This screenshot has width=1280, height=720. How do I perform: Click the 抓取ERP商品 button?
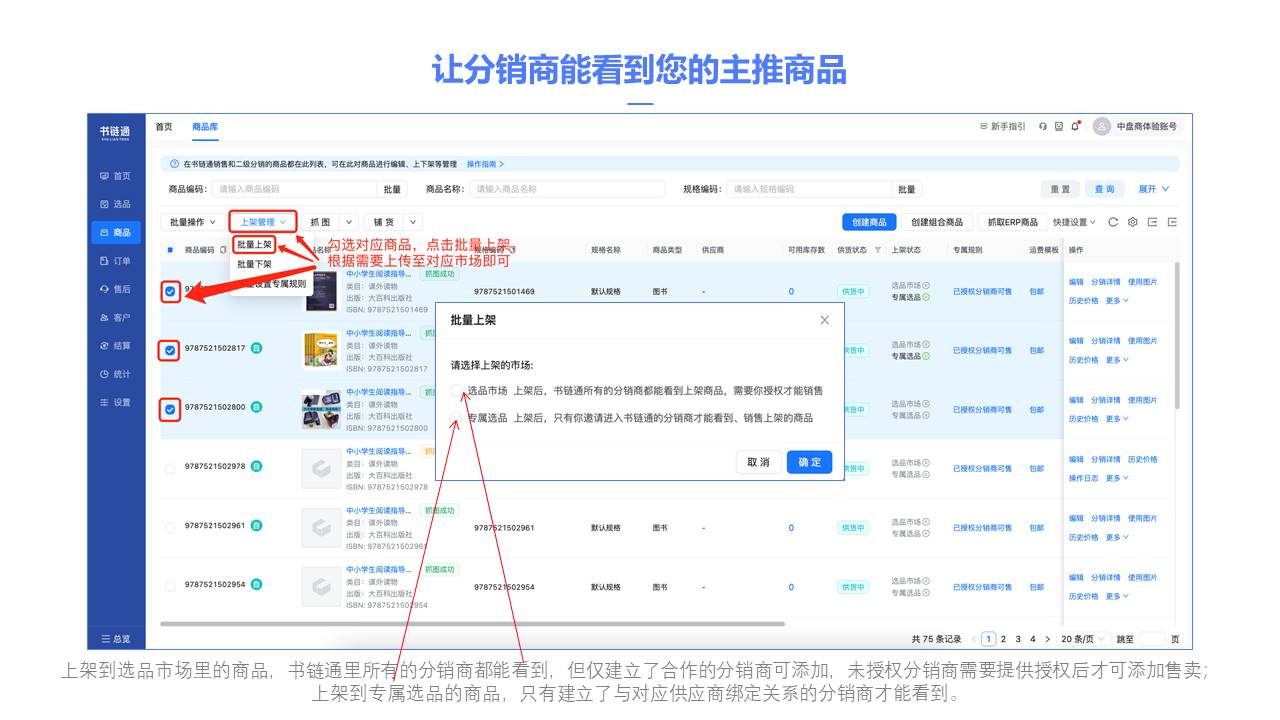point(1012,222)
